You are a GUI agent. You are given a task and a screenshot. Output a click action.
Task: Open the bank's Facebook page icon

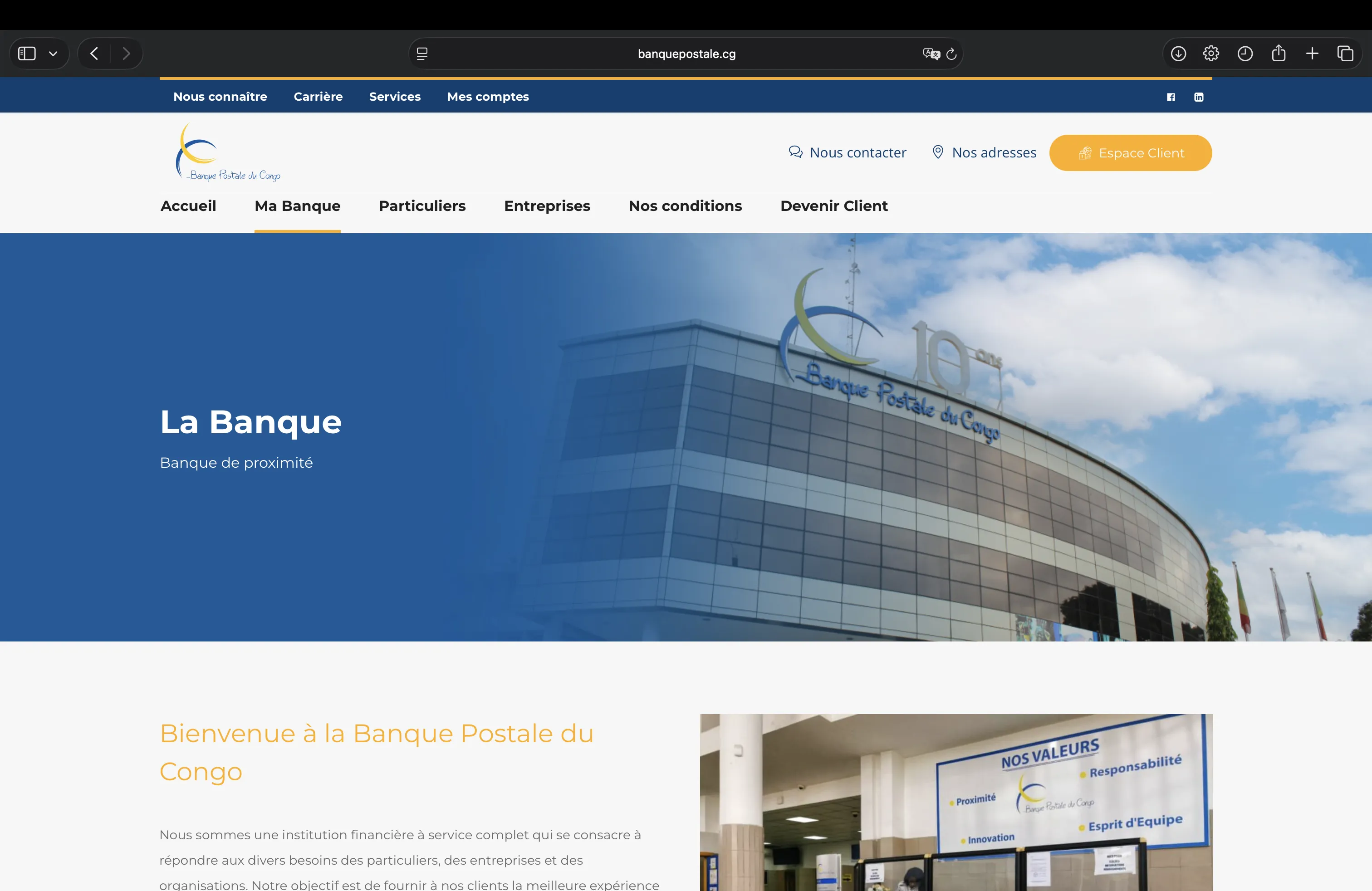tap(1171, 97)
